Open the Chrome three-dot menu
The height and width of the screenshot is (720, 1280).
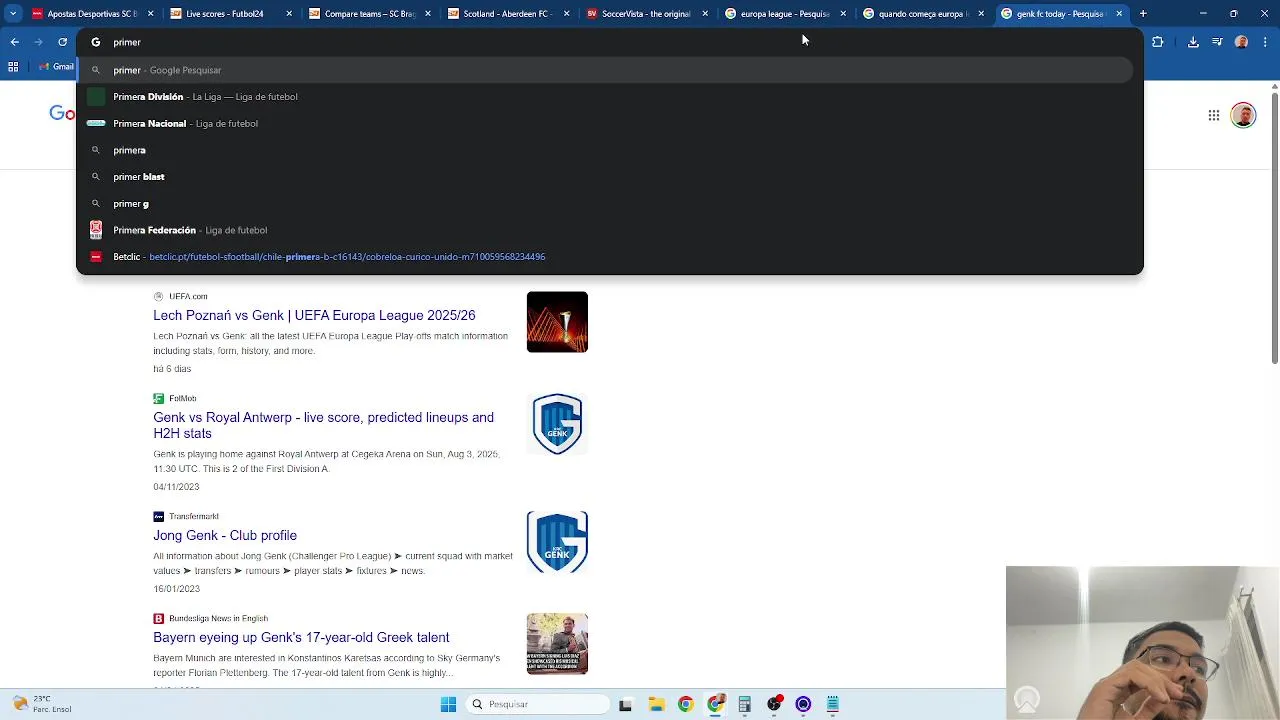pyautogui.click(x=1265, y=42)
